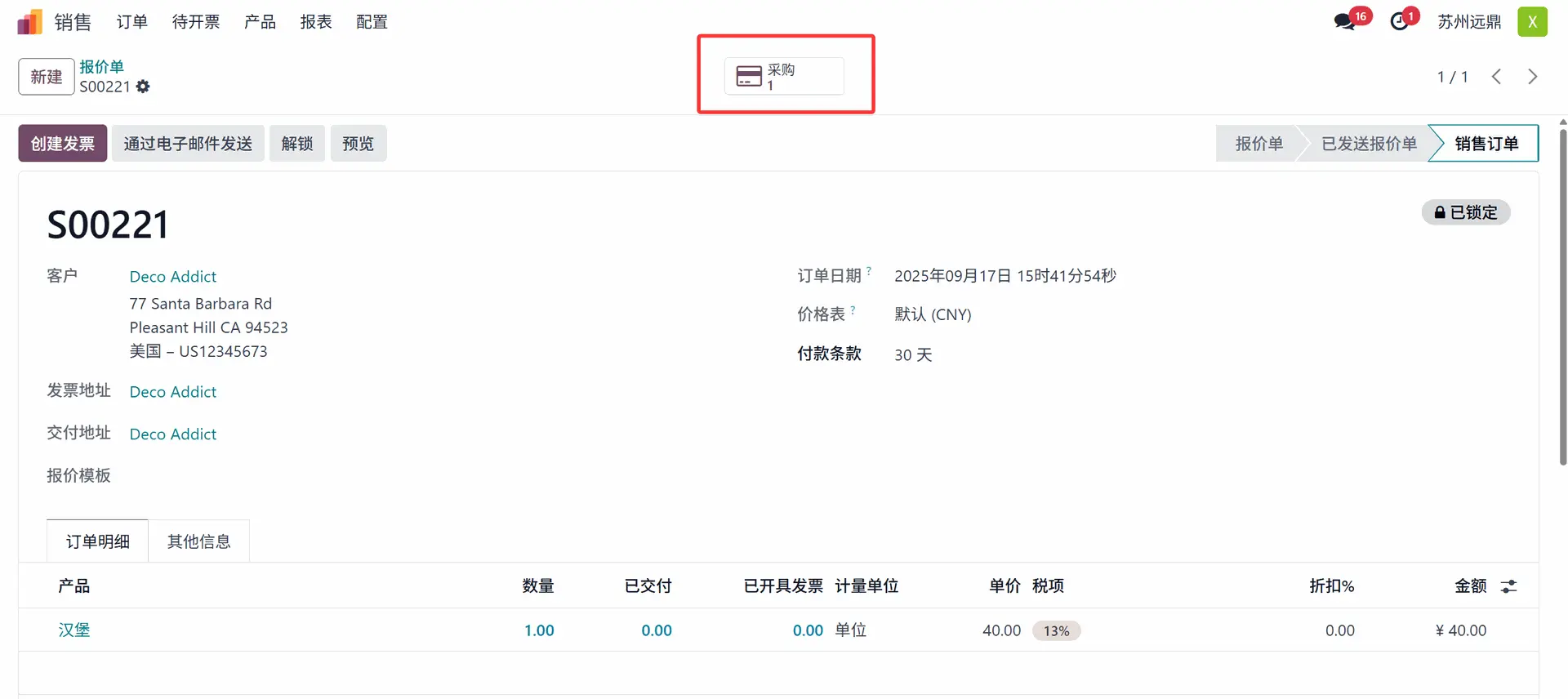Open the chat messages icon
The width and height of the screenshot is (1568, 699).
pyautogui.click(x=1344, y=22)
